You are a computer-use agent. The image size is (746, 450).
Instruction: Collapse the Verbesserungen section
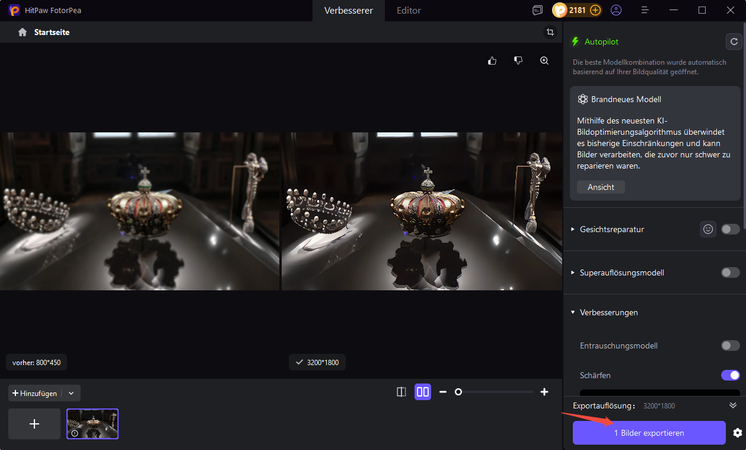(572, 313)
